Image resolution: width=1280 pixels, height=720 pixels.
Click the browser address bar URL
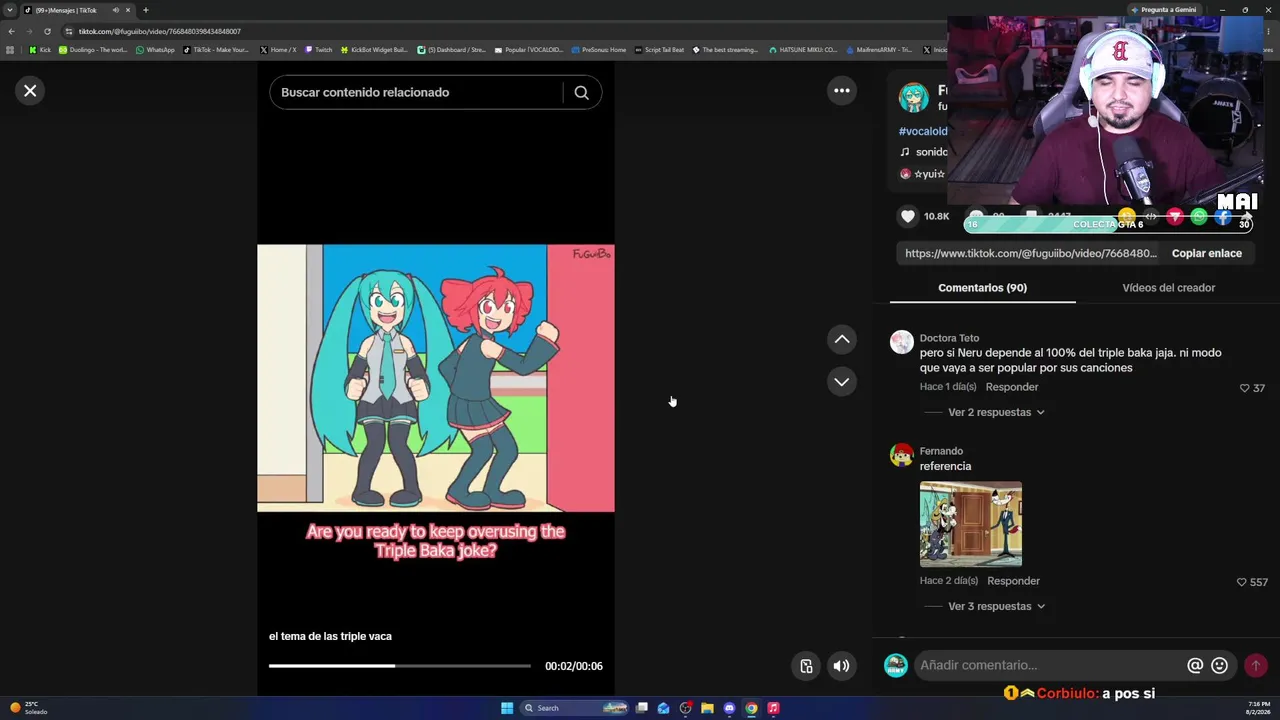click(160, 31)
